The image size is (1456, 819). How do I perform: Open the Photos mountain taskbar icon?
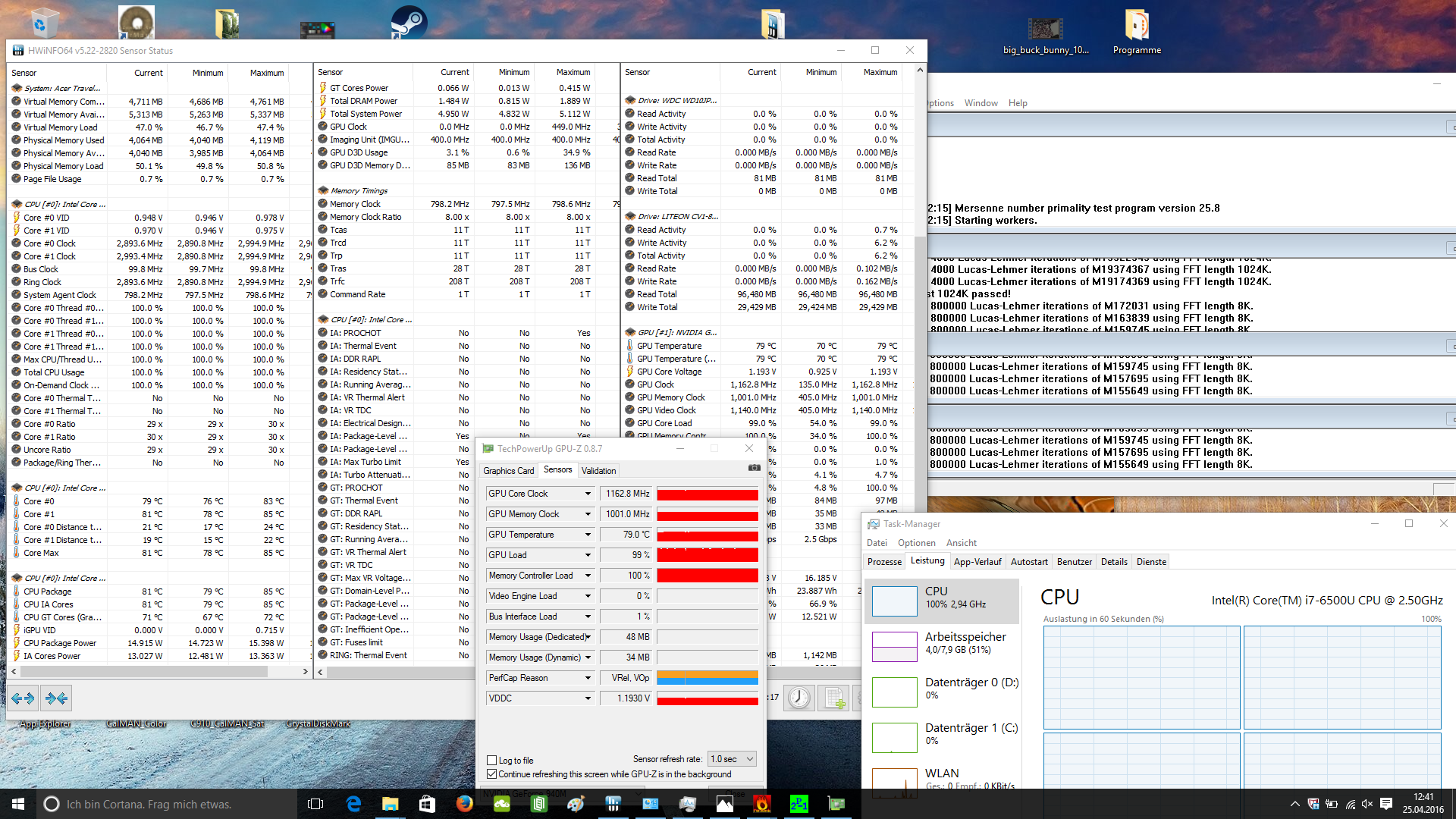click(x=725, y=804)
